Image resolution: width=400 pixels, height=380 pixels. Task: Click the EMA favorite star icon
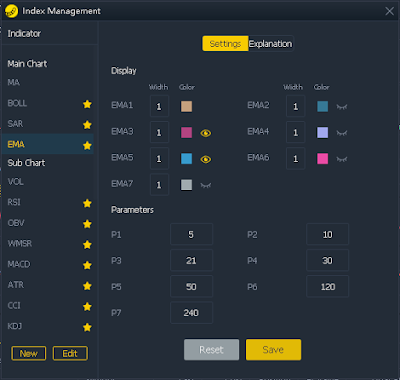point(87,145)
